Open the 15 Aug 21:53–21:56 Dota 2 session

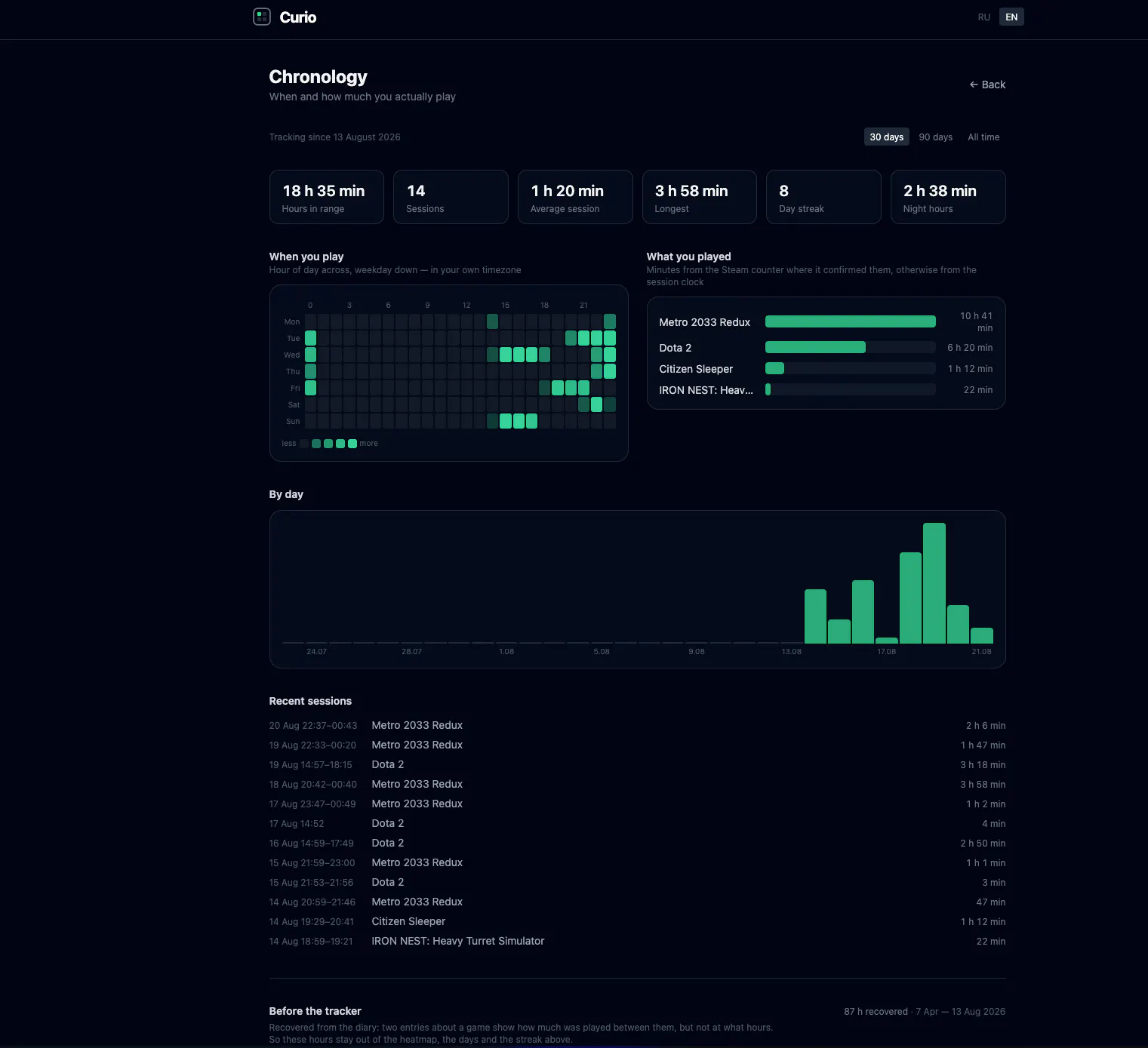(x=637, y=882)
